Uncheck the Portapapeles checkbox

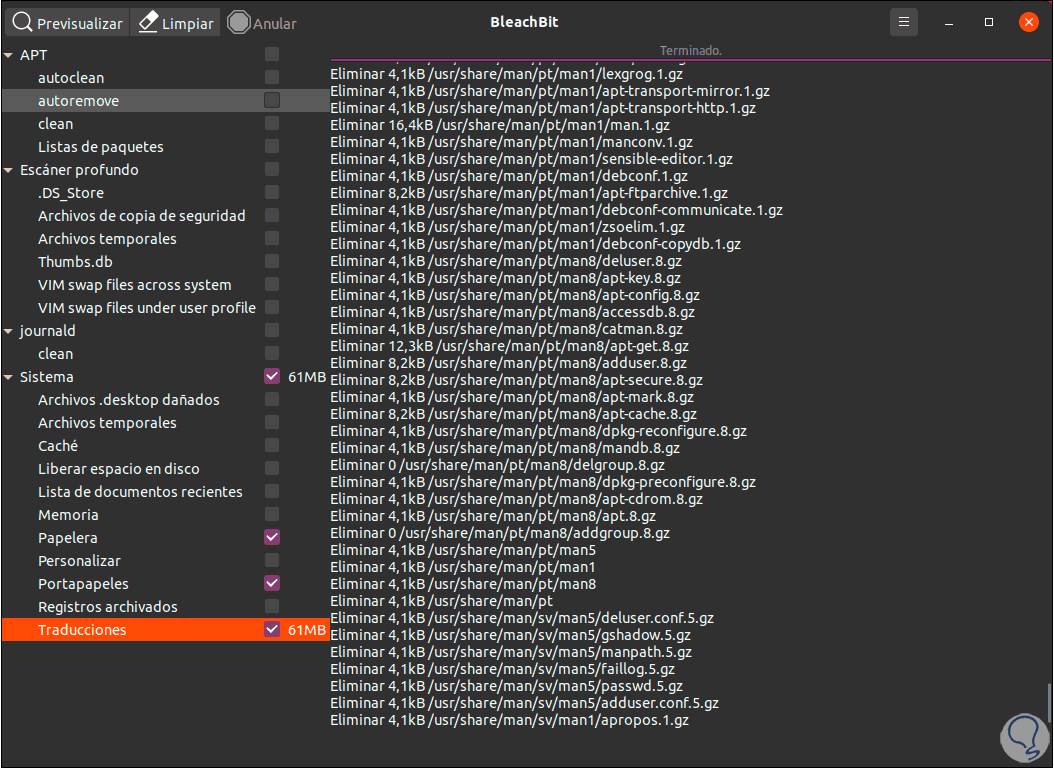coord(272,583)
